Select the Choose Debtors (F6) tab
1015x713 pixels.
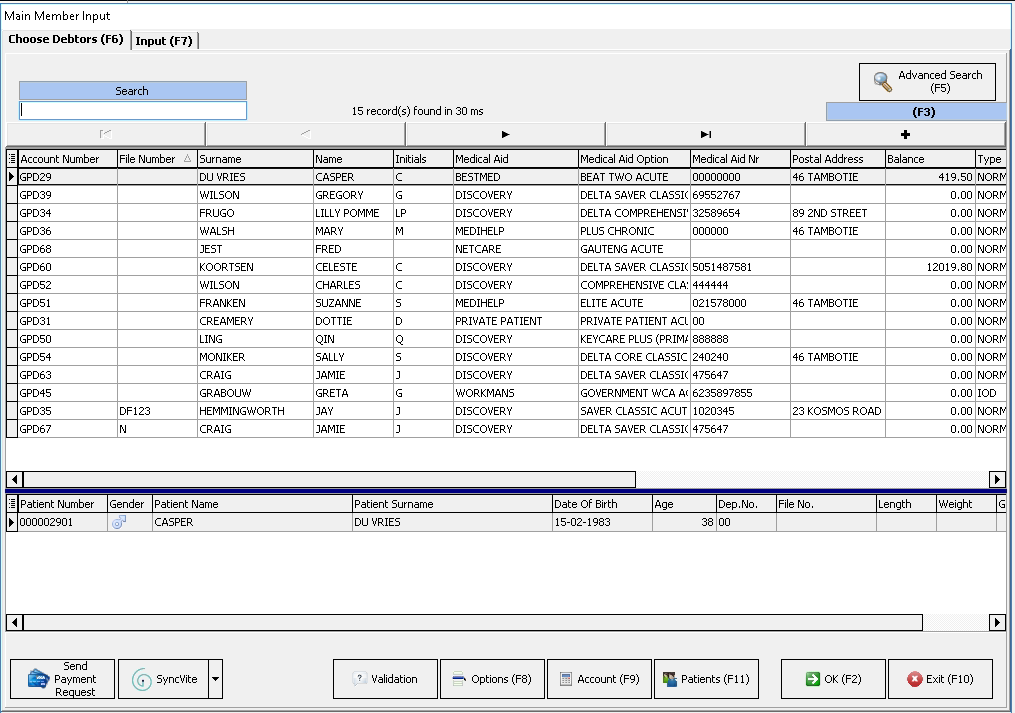click(66, 40)
